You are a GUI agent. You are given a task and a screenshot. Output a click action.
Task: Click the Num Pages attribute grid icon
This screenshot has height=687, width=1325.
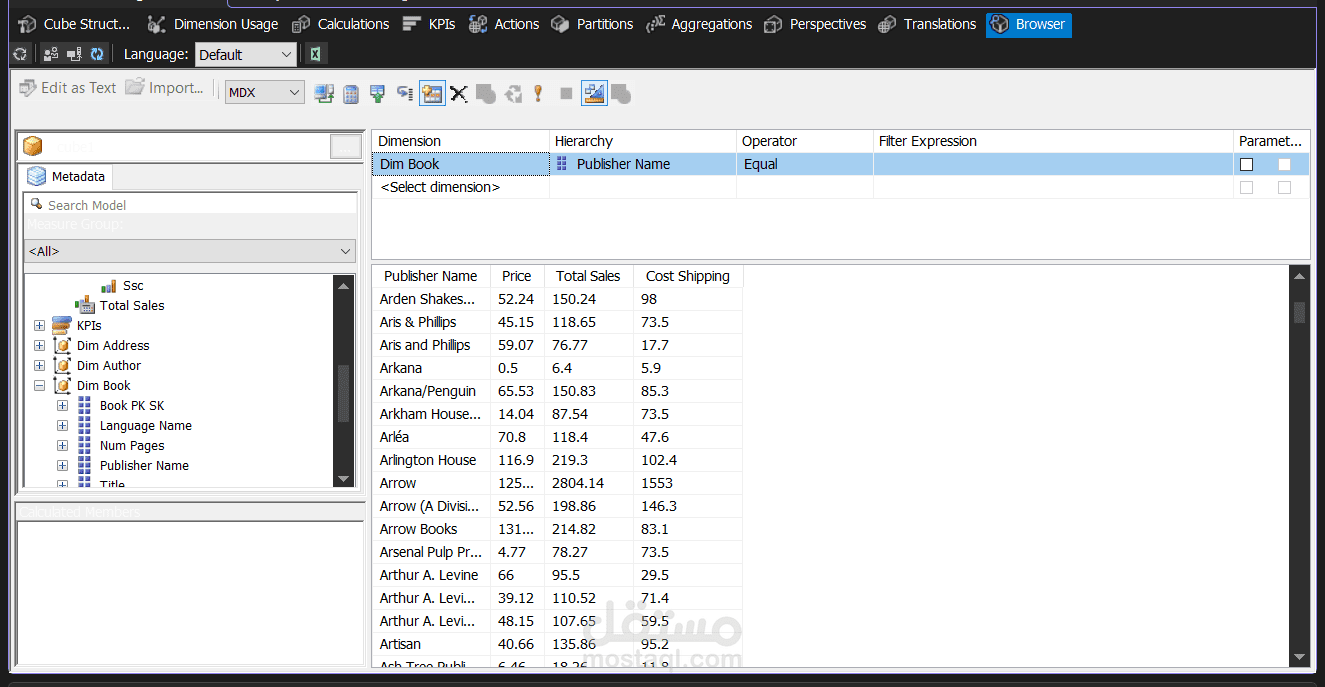click(84, 445)
